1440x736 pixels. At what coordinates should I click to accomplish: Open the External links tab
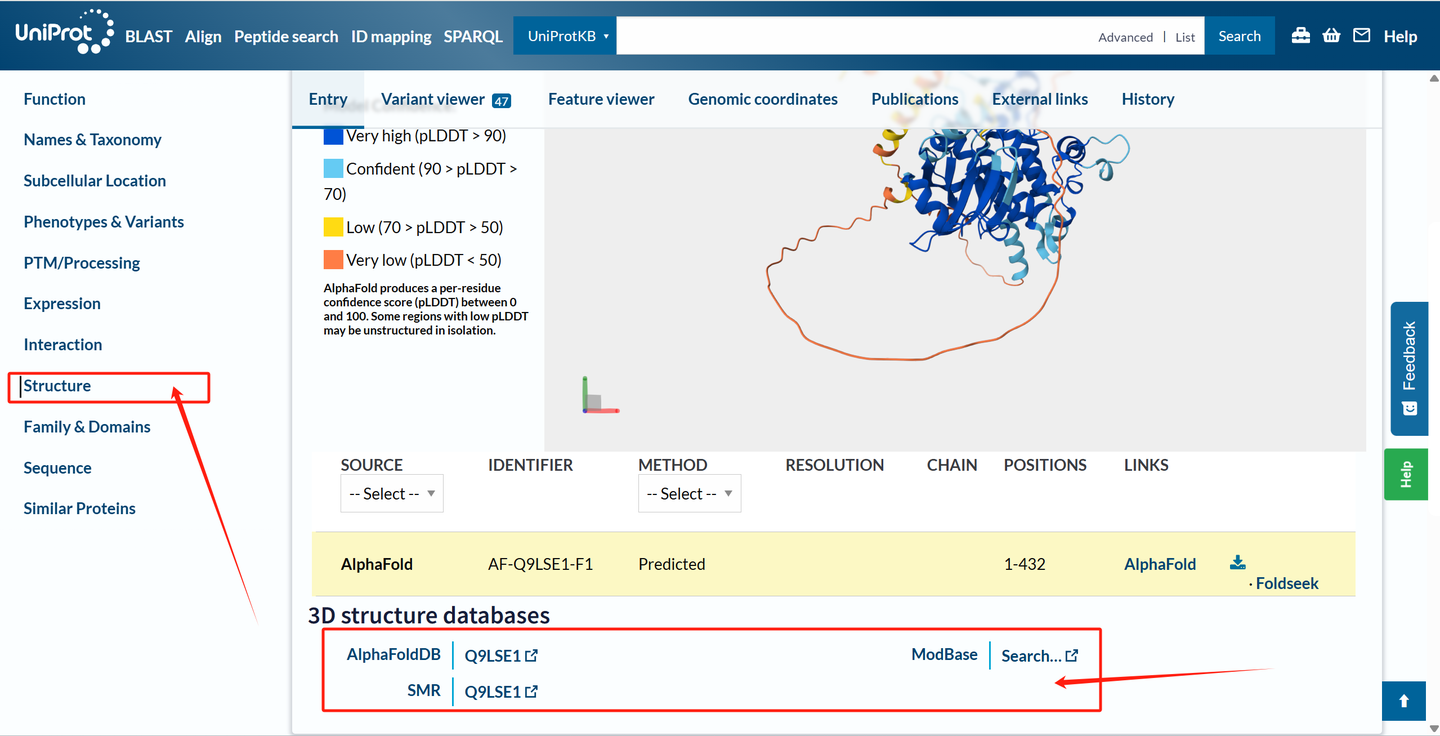pyautogui.click(x=1040, y=99)
